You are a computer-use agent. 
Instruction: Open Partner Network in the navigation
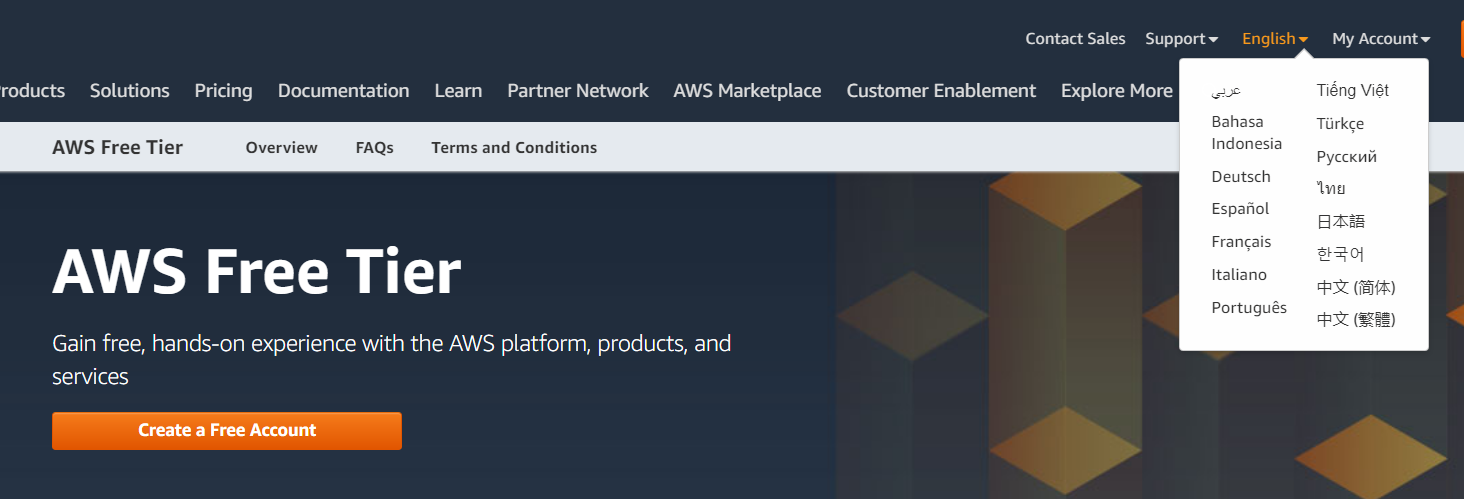point(578,91)
